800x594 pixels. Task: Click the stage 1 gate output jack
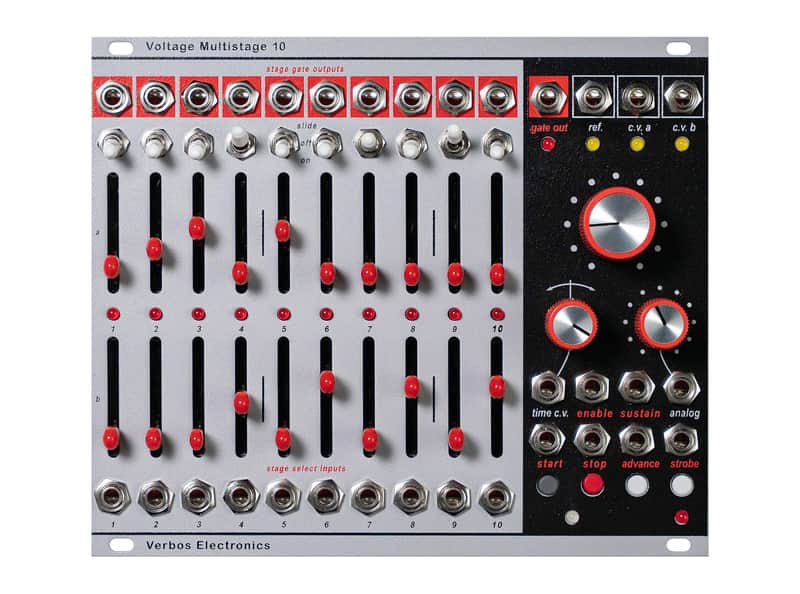coord(112,96)
